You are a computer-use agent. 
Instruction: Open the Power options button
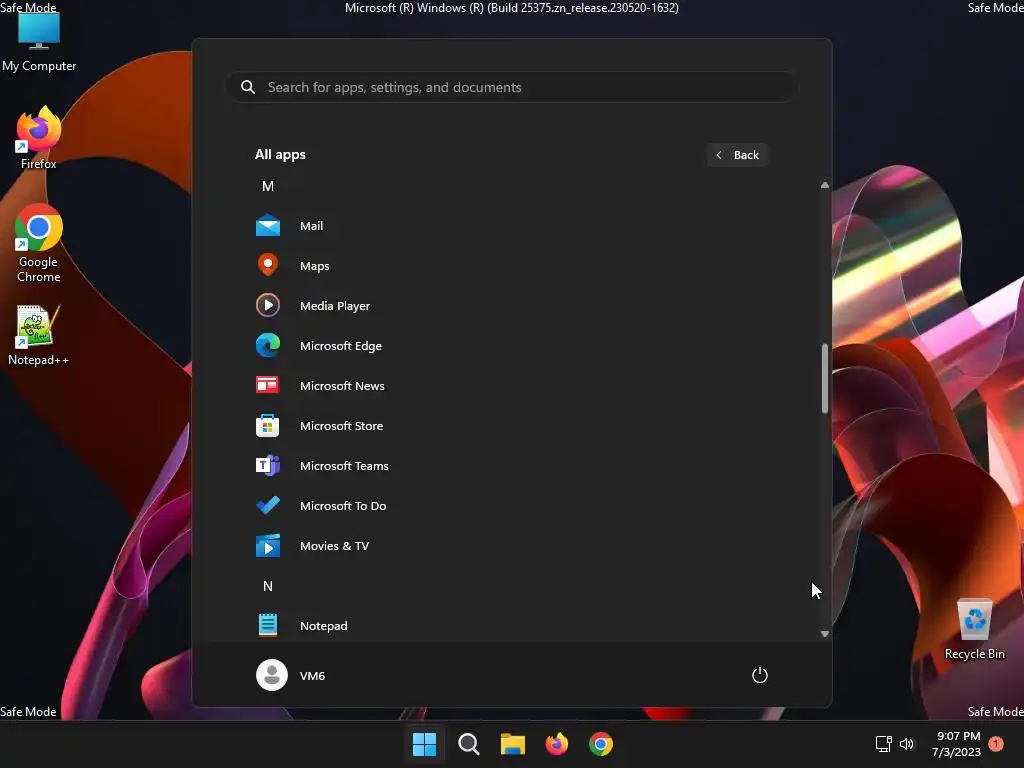(760, 675)
